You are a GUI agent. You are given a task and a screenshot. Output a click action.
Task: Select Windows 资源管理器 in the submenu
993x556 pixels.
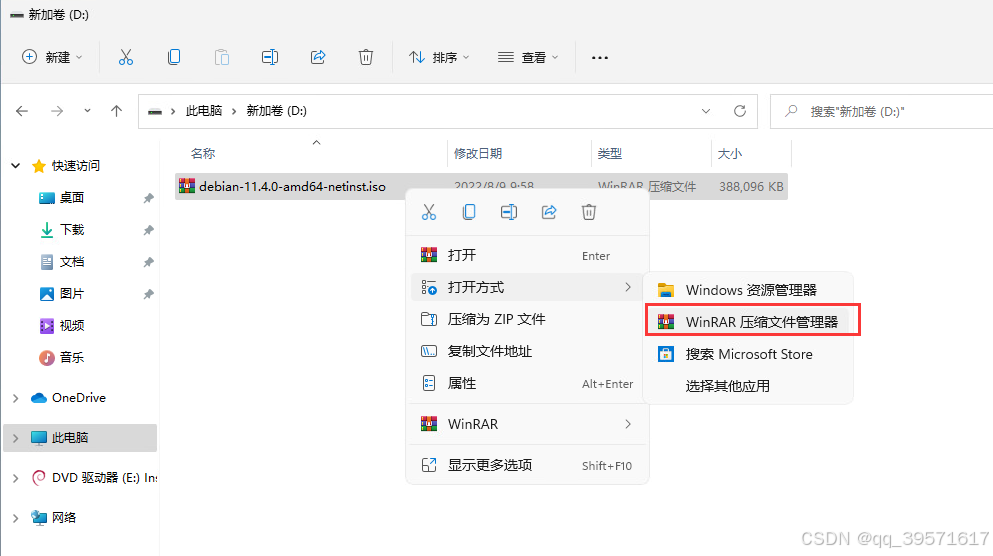[748, 290]
